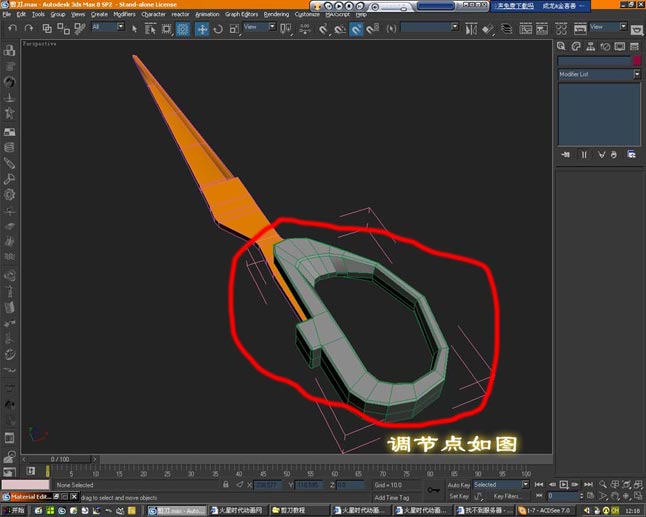Activate the Select and Link tool
Viewport: 646px width, 517px height.
pos(47,28)
